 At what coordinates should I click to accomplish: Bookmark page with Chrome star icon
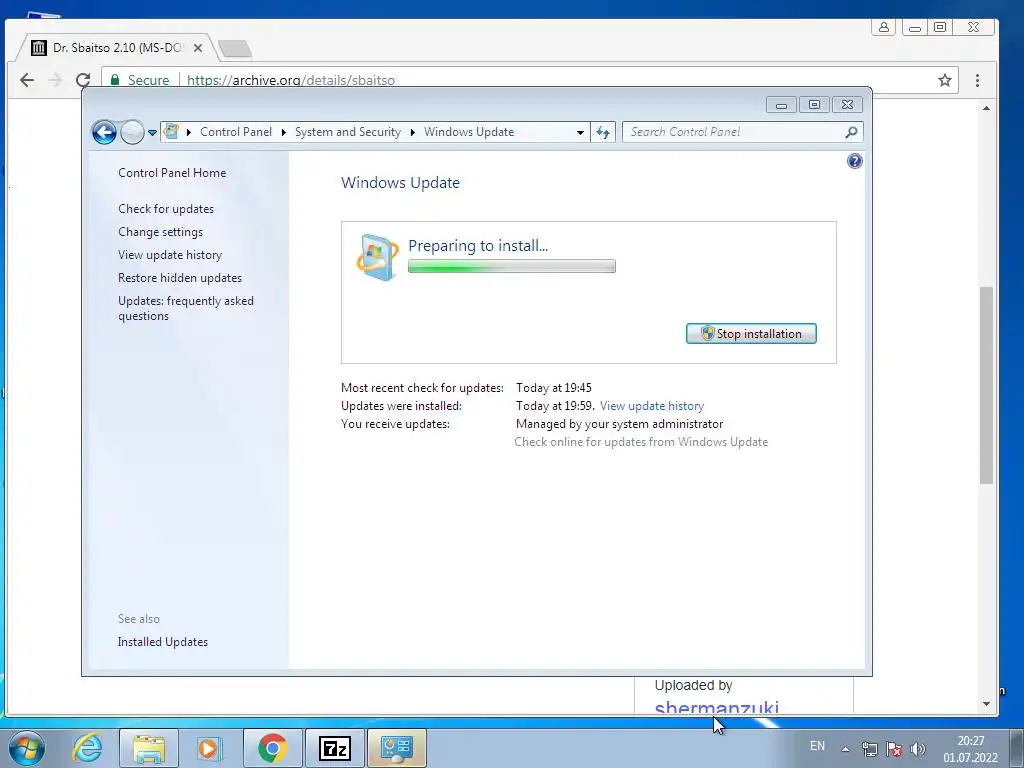pyautogui.click(x=944, y=80)
